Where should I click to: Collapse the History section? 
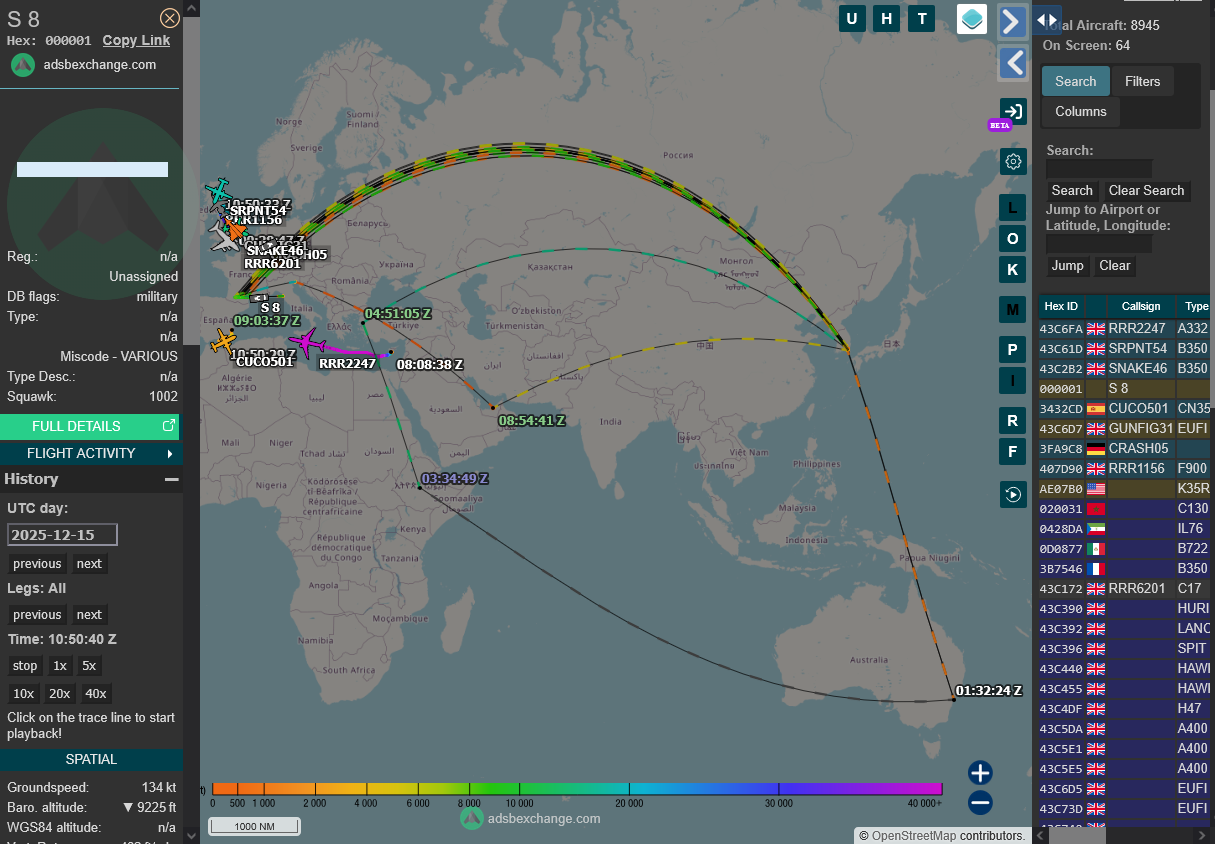pyautogui.click(x=171, y=480)
